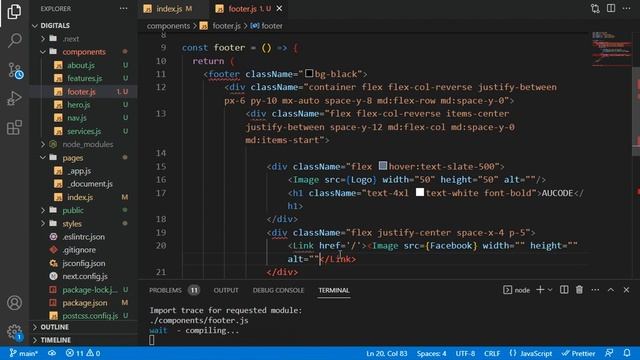Open the Run and Debug view
The image size is (640, 360).
(x=14, y=98)
